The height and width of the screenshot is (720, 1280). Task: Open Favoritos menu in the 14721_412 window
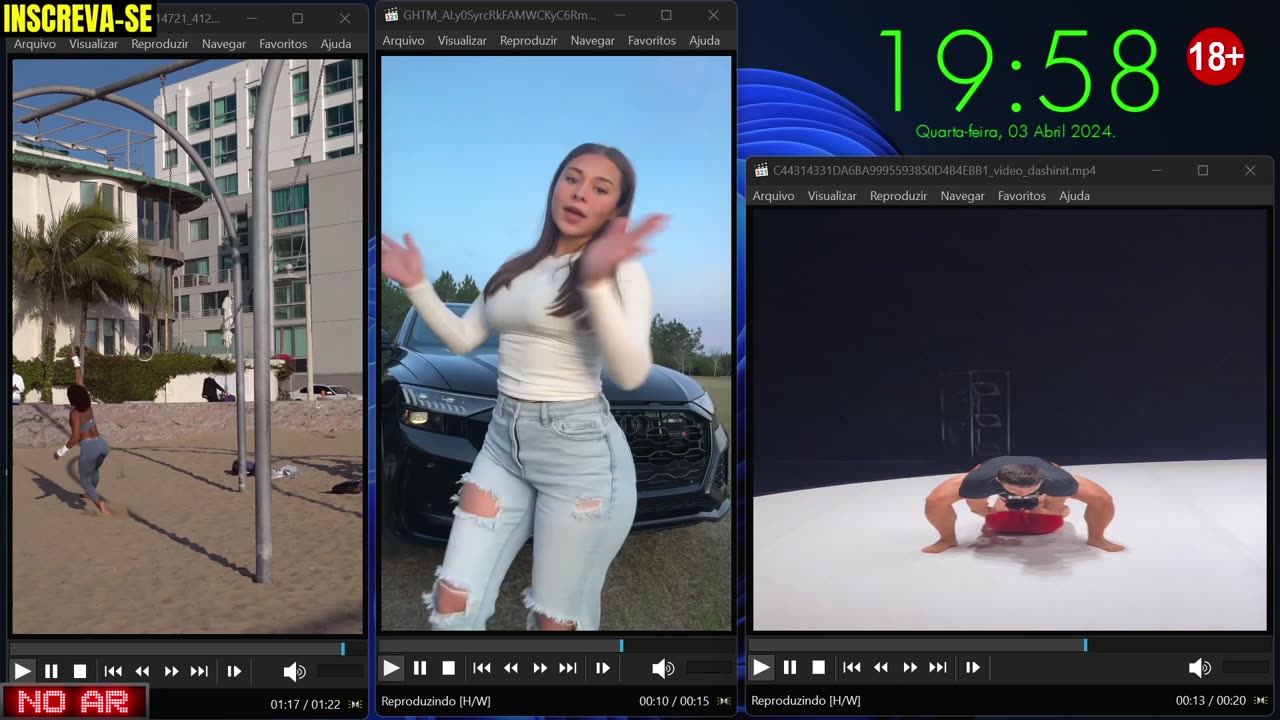pyautogui.click(x=283, y=44)
